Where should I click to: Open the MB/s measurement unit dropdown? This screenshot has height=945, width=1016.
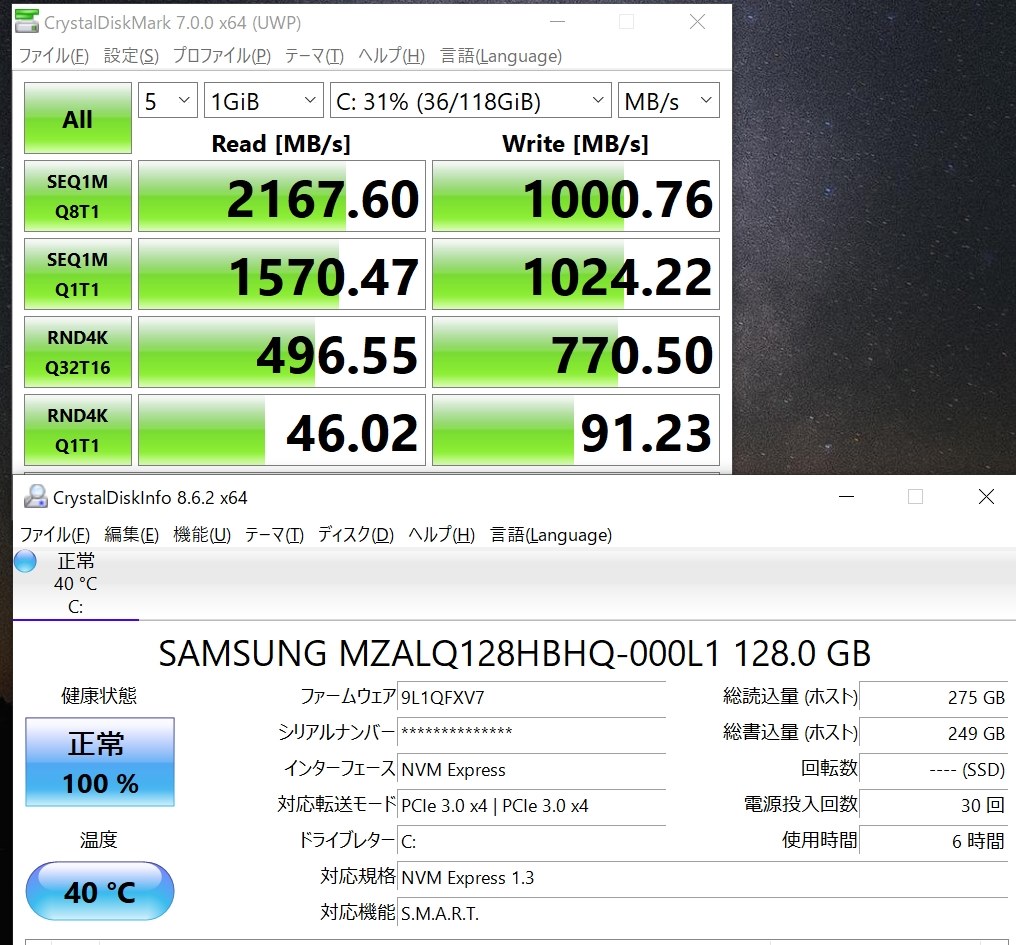click(667, 100)
